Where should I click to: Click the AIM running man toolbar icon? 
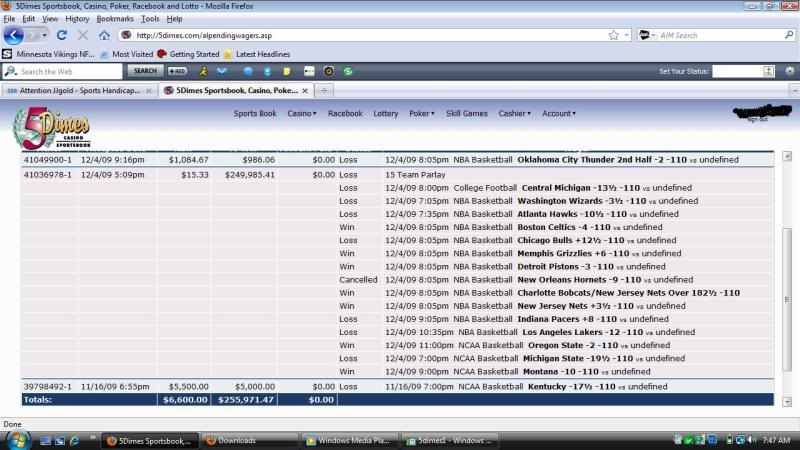point(204,71)
